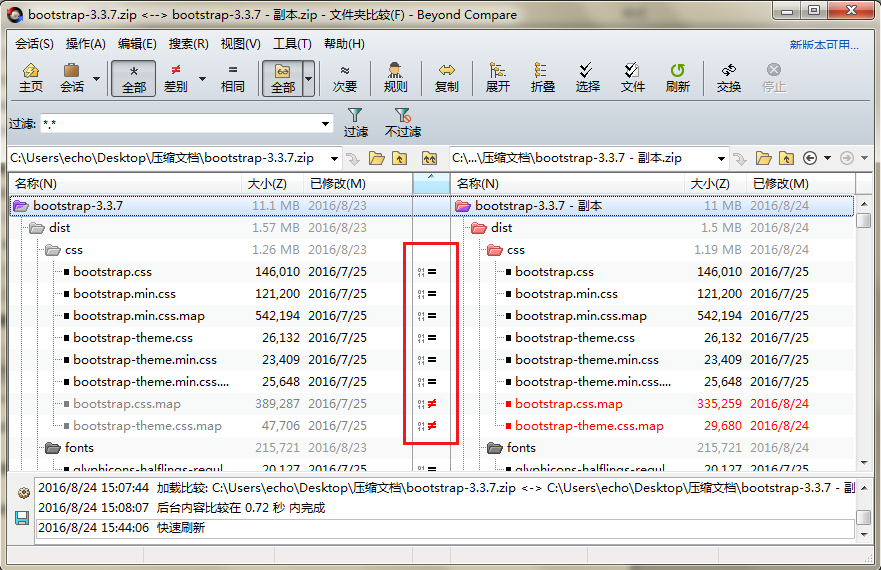
Task: Toggle the 全部 folder structure view button
Action: [283, 78]
